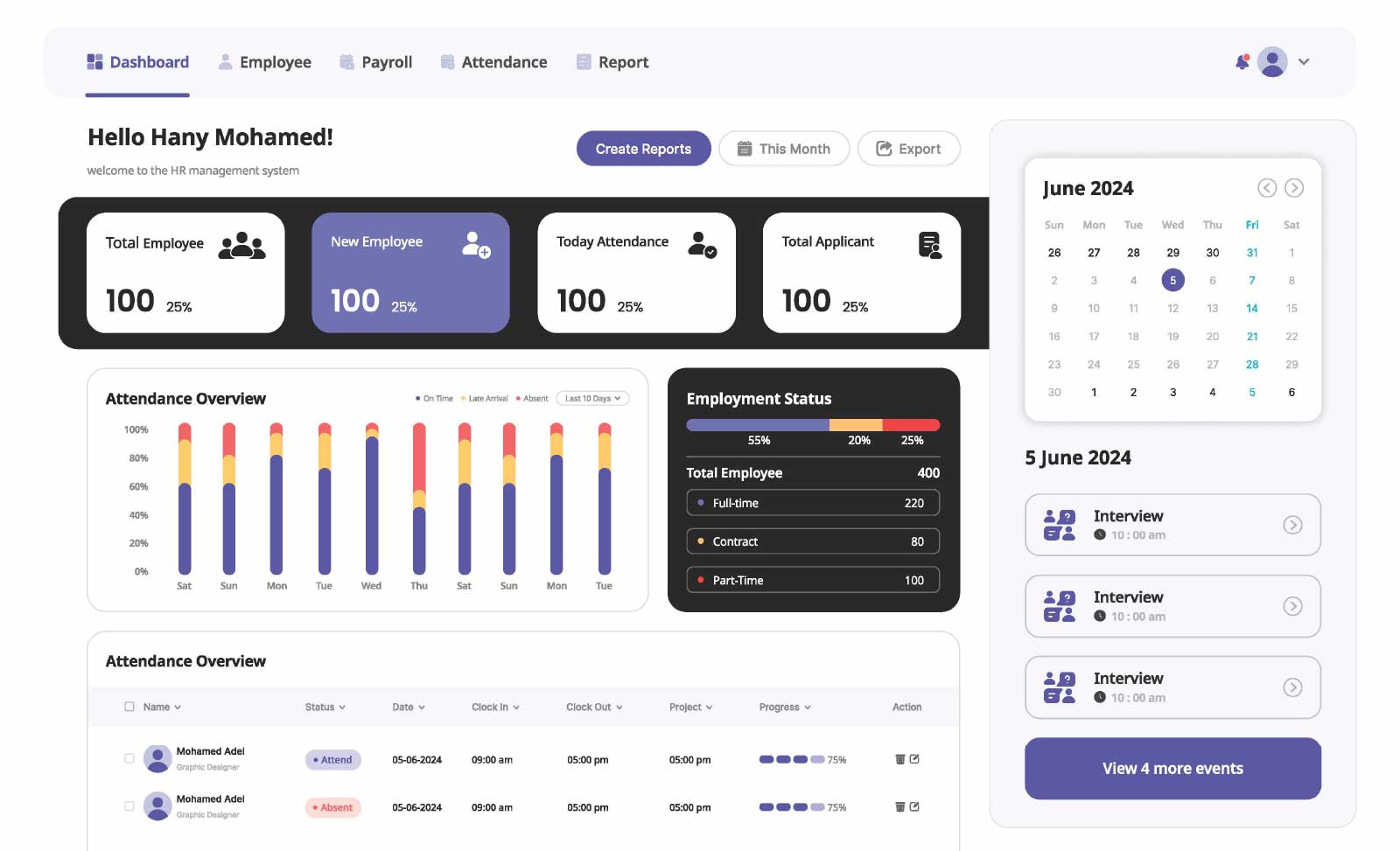Check the first Mohamed Adel row checkbox
Screen dimensions: 1400x851
click(129, 758)
